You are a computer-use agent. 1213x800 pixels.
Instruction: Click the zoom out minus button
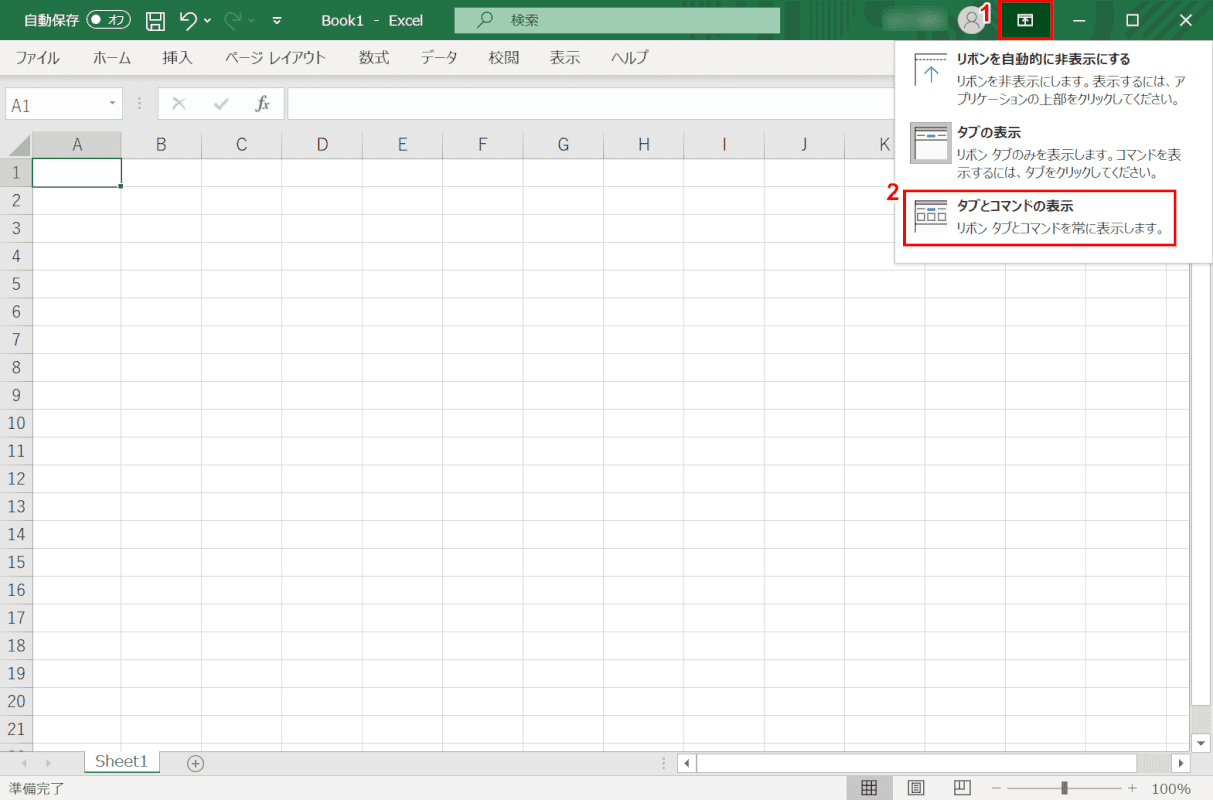[x=996, y=788]
